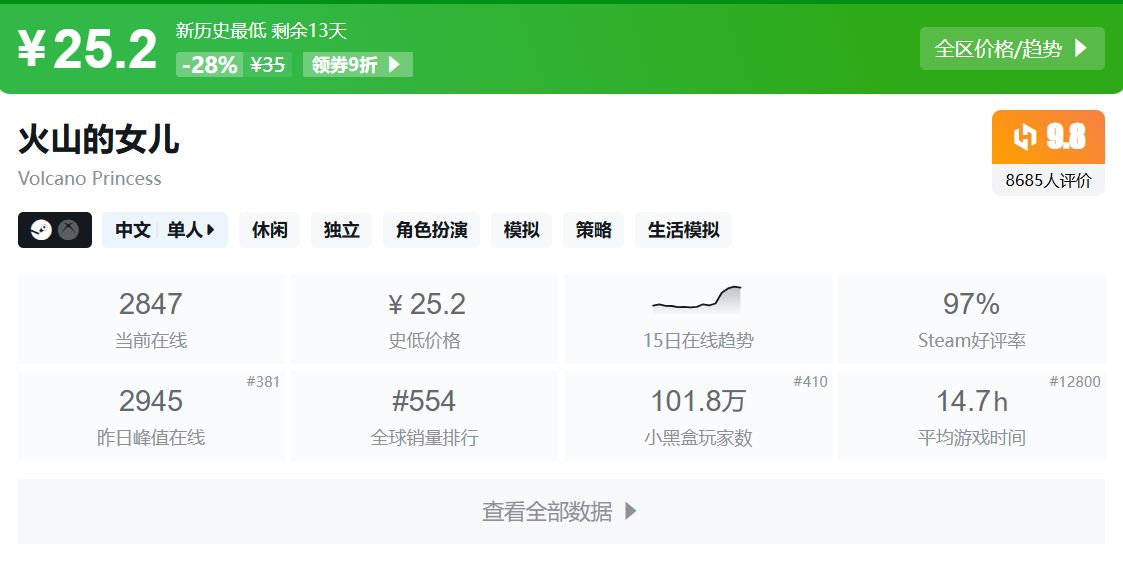Choose the 角色扮演 tag

[x=431, y=230]
